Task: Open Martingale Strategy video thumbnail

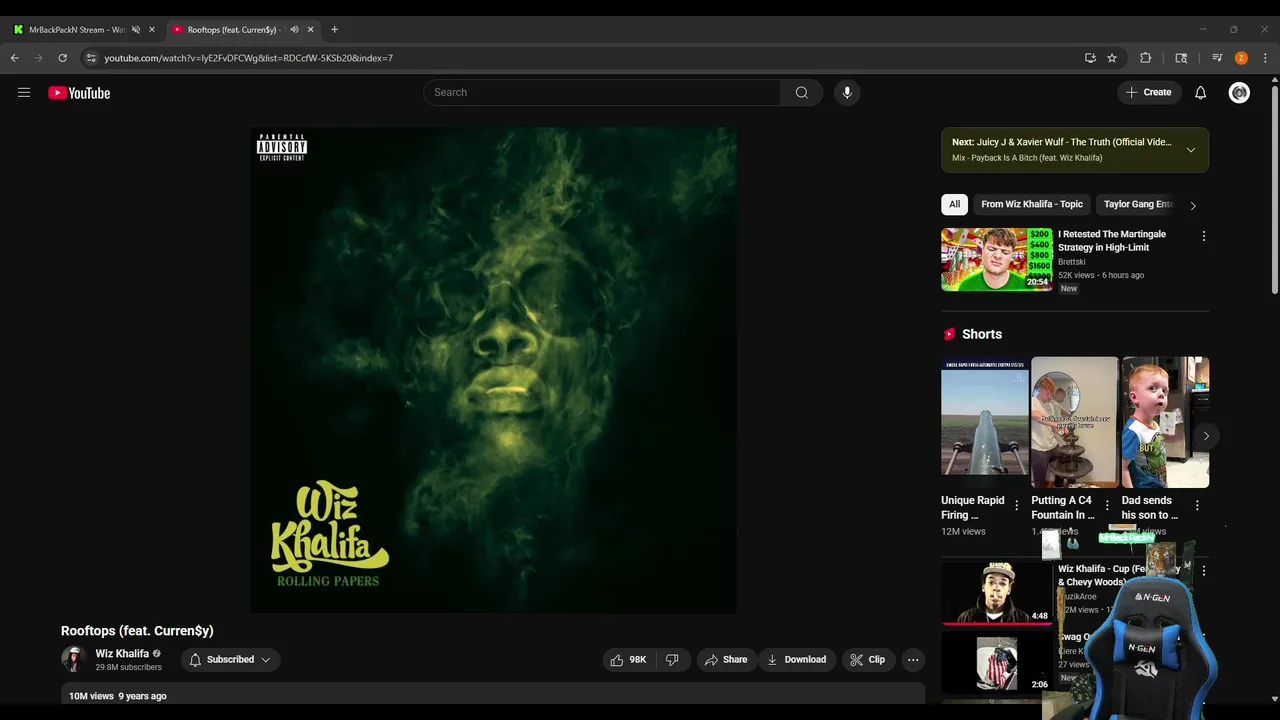Action: point(996,259)
